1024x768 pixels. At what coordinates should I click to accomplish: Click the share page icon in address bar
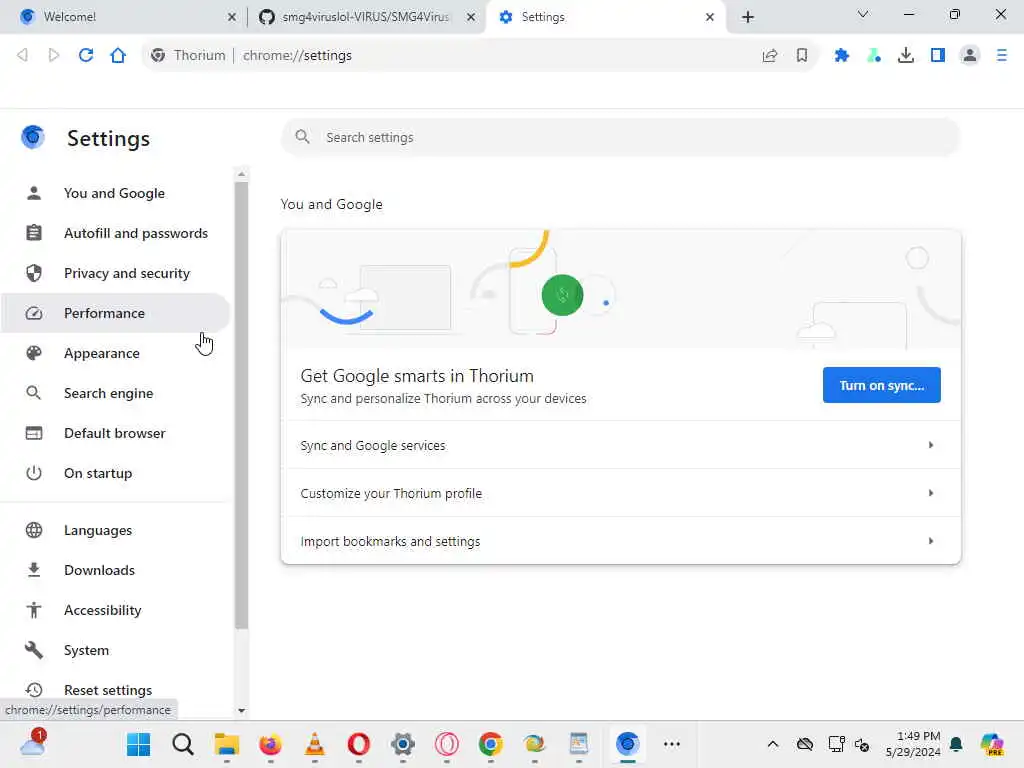[x=770, y=56]
